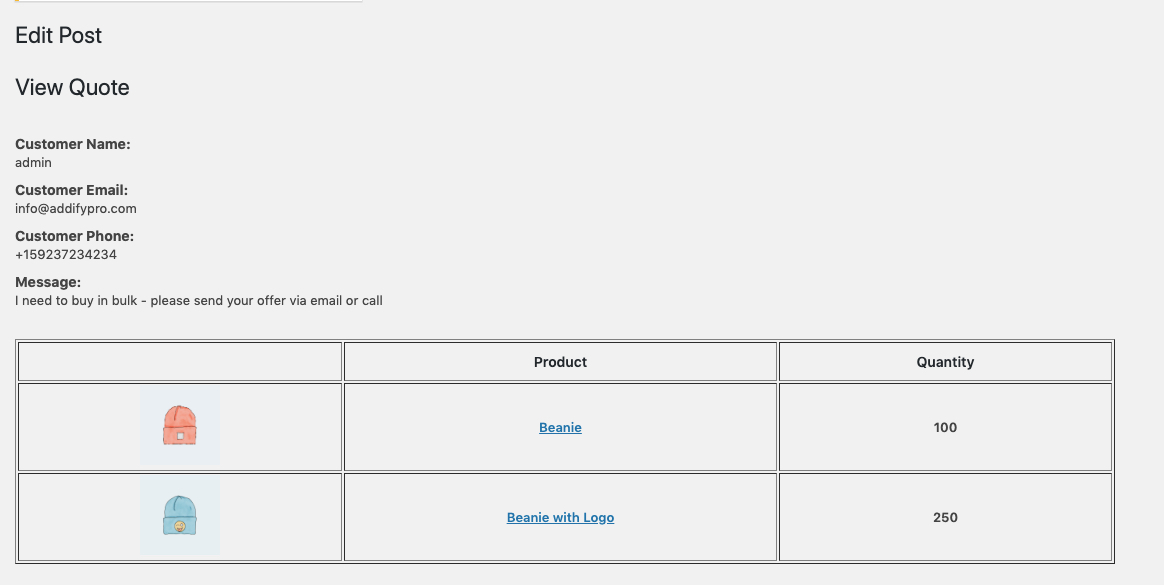
Task: Click the Product column header
Action: [x=560, y=362]
